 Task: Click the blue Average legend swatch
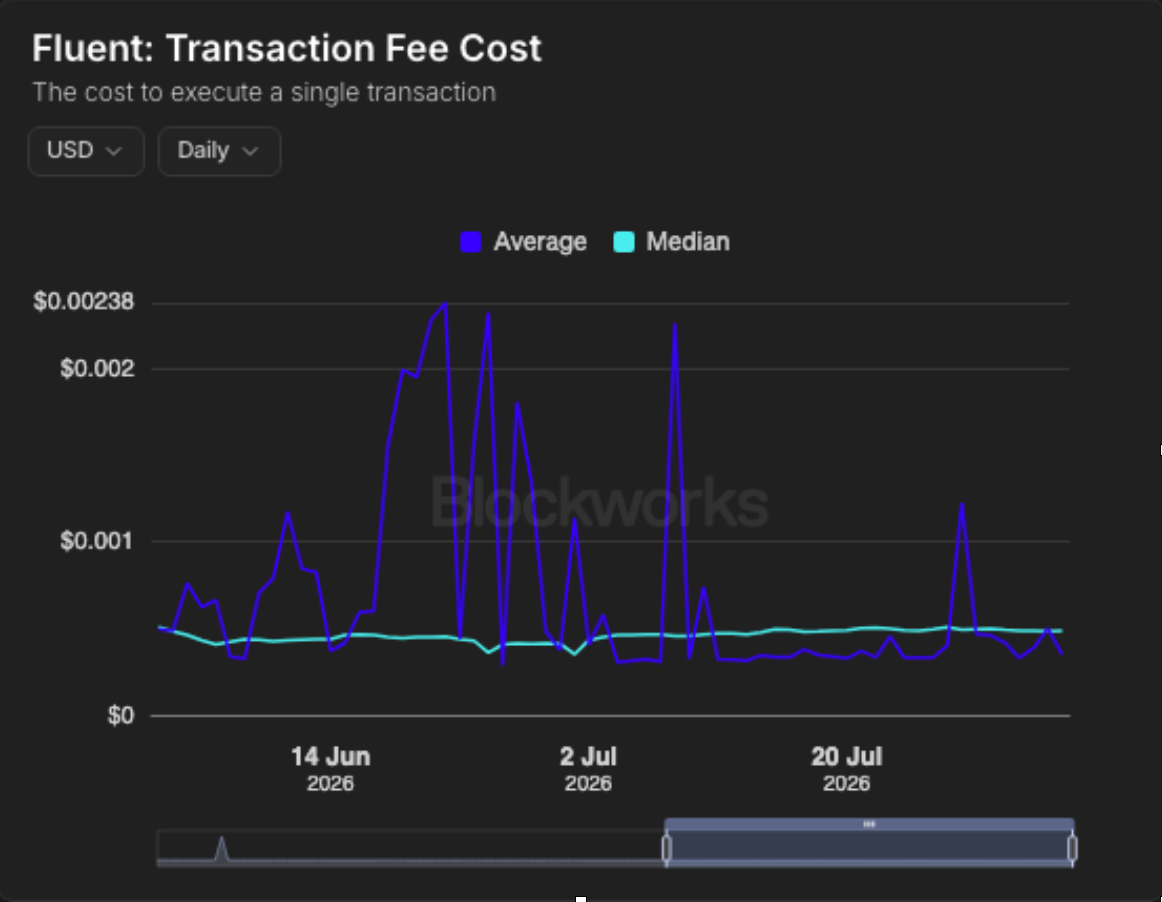(471, 242)
